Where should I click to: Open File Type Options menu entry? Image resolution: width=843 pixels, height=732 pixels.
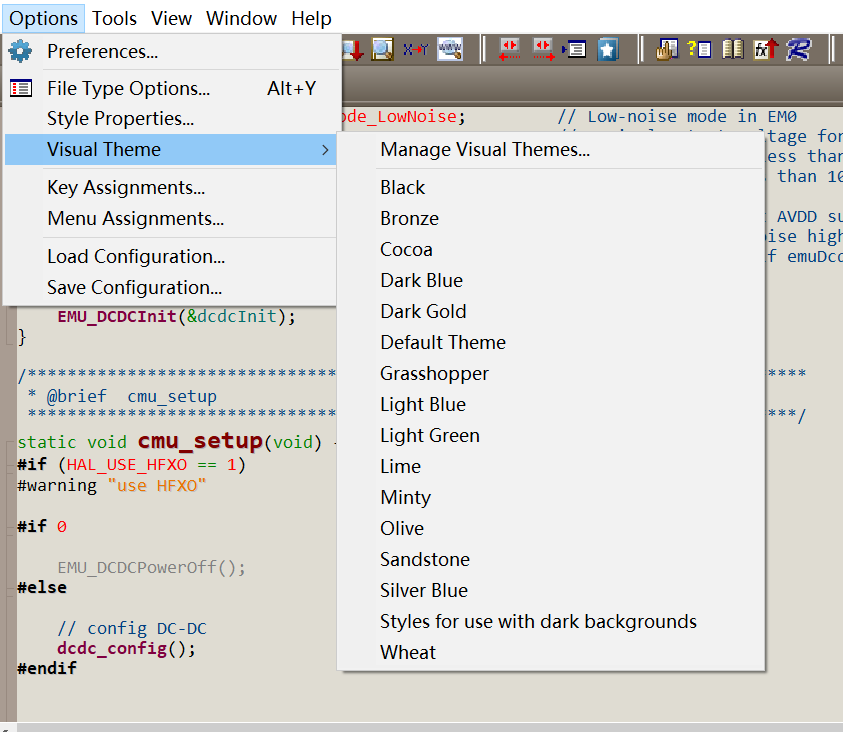(128, 88)
